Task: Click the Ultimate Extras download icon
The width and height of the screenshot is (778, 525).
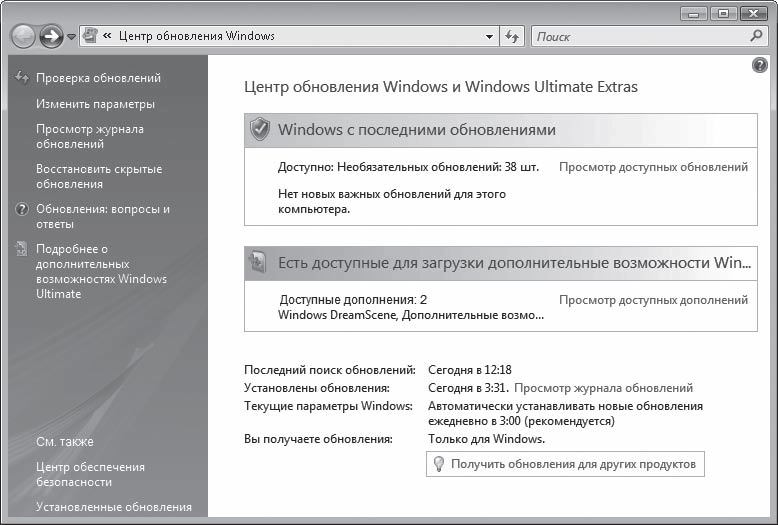Action: tap(259, 263)
